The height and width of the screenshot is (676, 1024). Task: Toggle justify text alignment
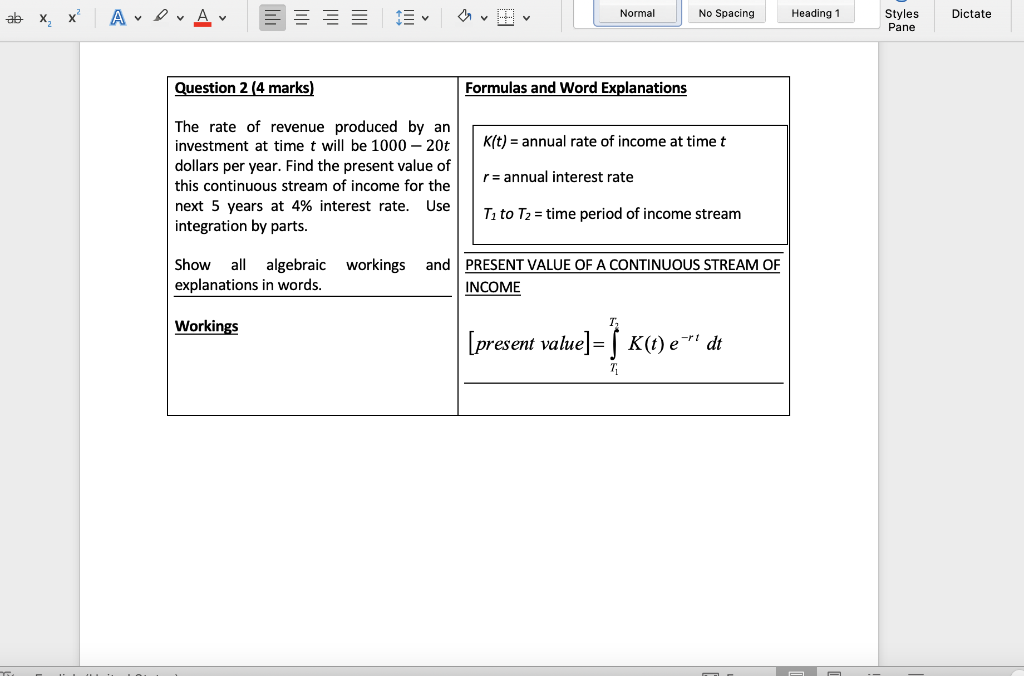(x=359, y=18)
